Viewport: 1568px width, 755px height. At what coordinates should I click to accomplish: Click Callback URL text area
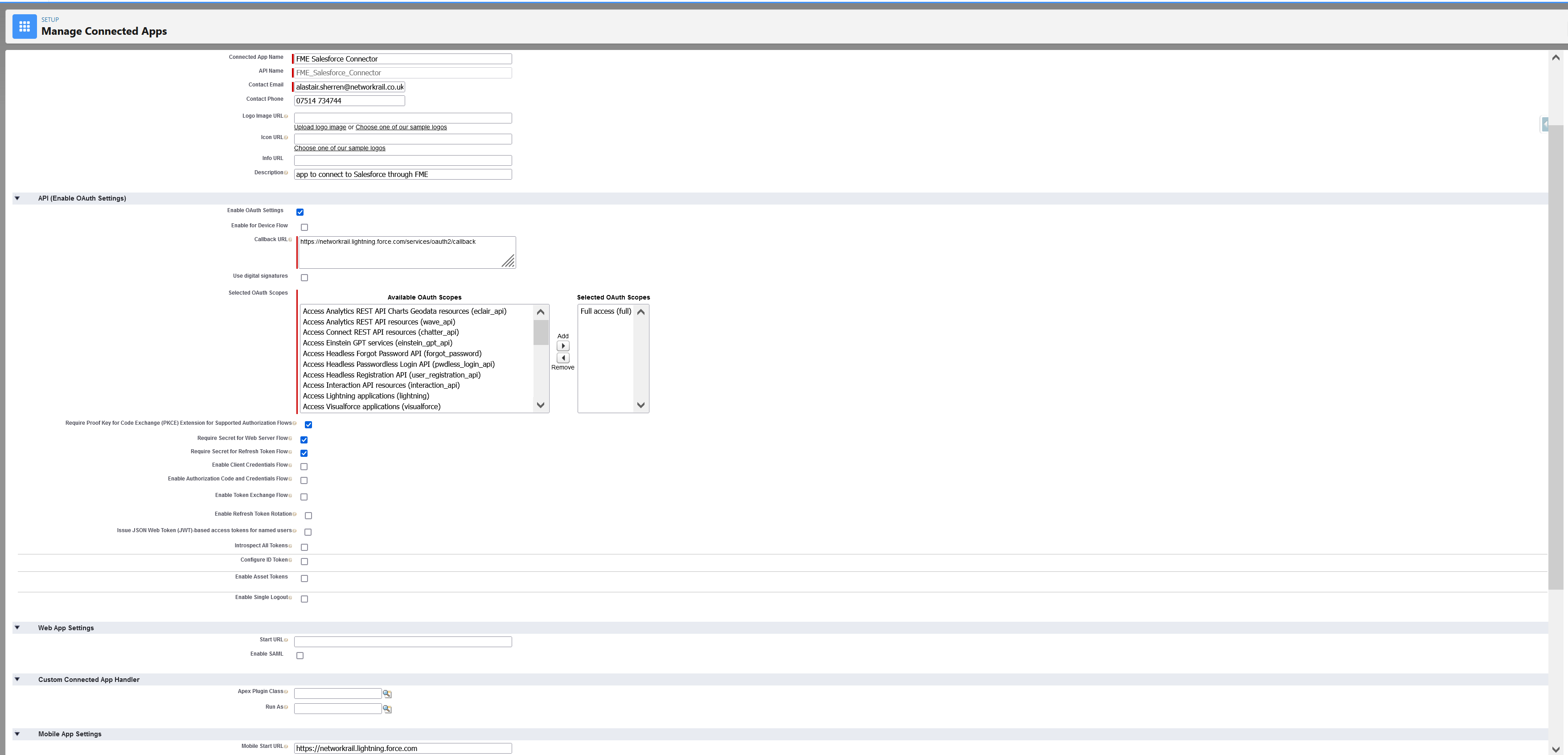[x=407, y=253]
